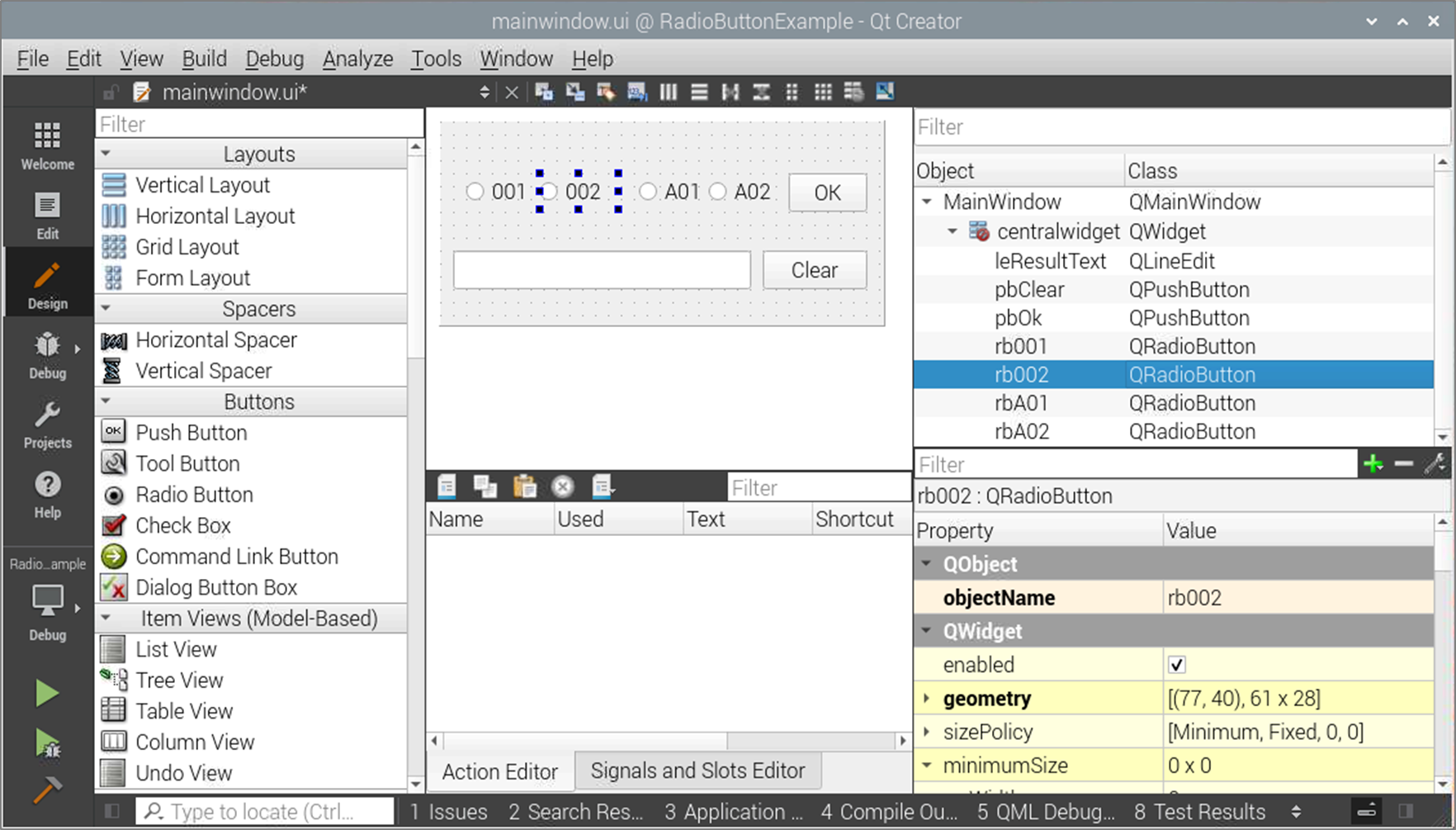The width and height of the screenshot is (1456, 830).
Task: Expand the sizePolicy property
Action: coord(926,732)
